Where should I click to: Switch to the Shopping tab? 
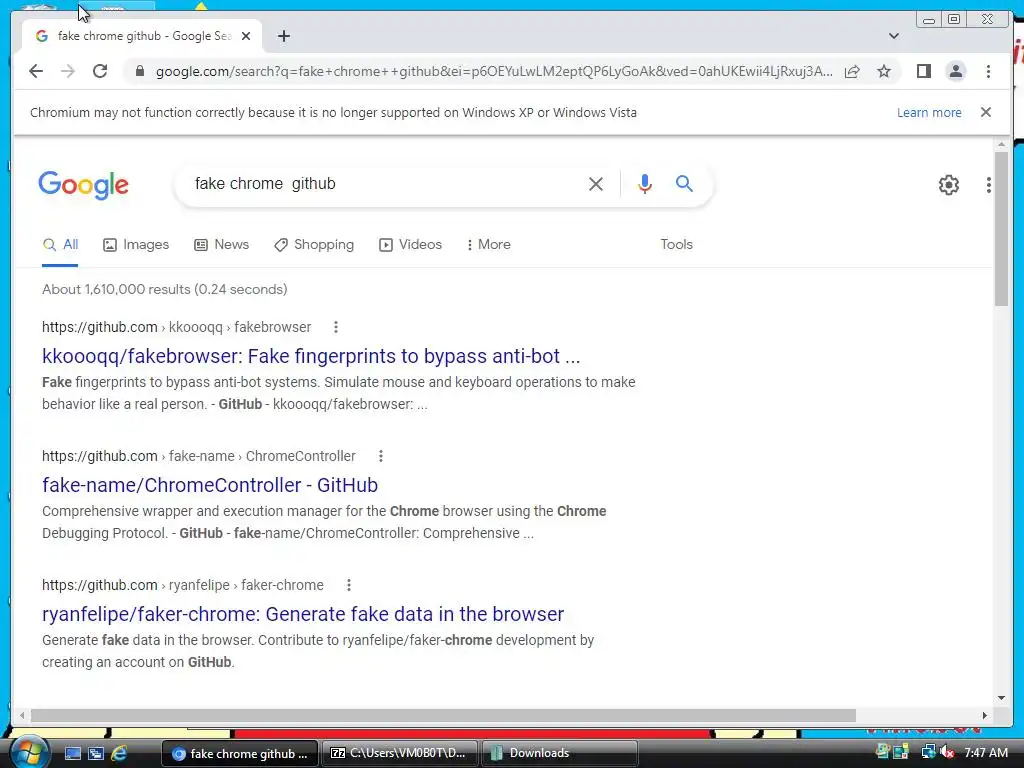coord(314,245)
